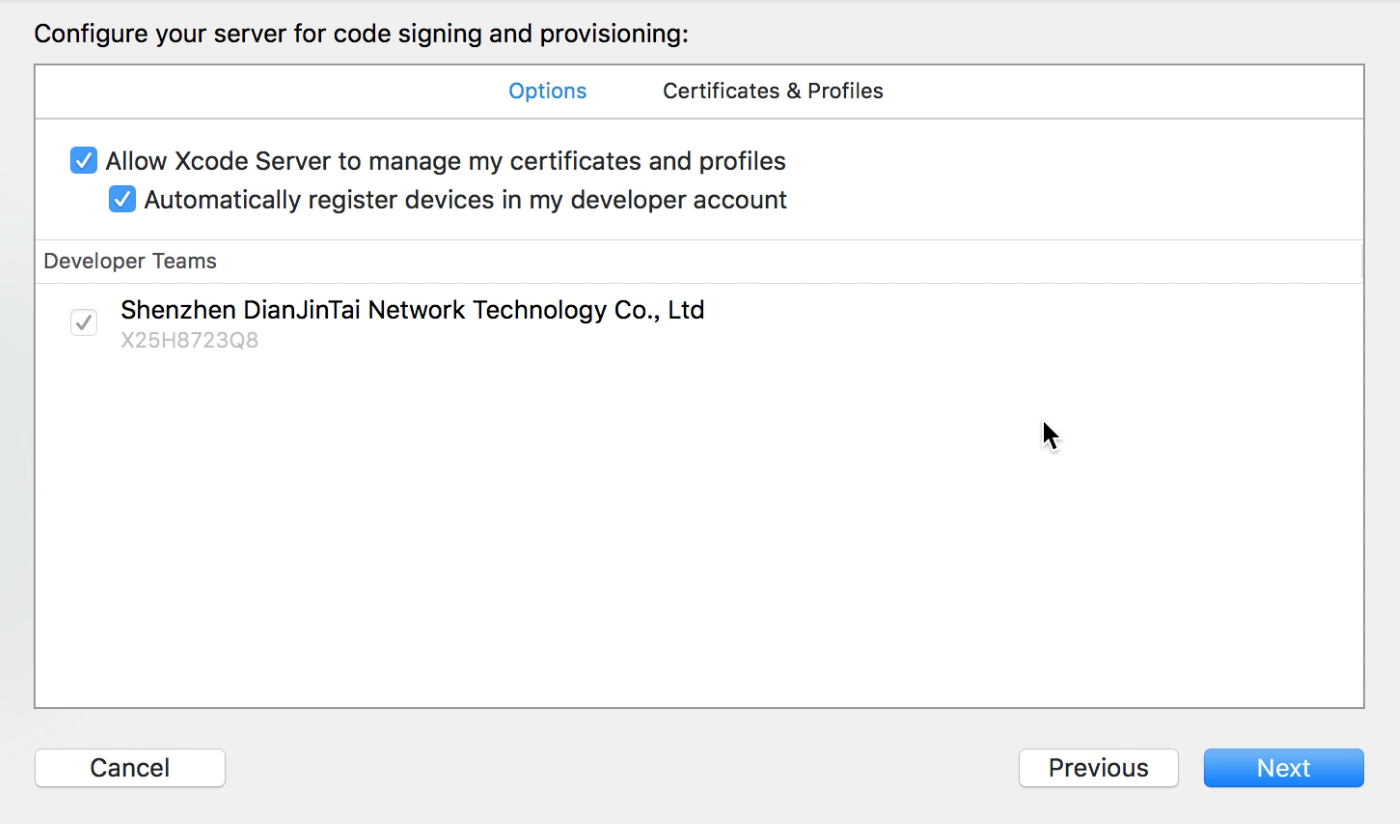The image size is (1400, 824).
Task: Click blank space right of 'Automatically register devices'
Action: pyautogui.click(x=1050, y=200)
